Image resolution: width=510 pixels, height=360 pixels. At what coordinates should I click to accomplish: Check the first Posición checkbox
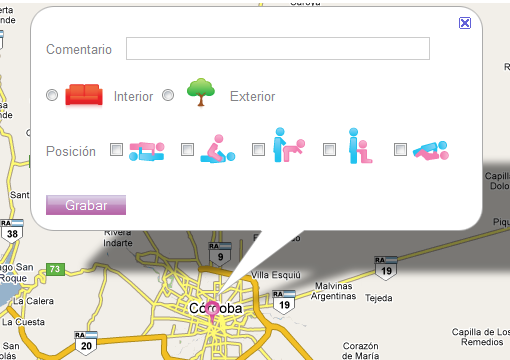[116, 150]
